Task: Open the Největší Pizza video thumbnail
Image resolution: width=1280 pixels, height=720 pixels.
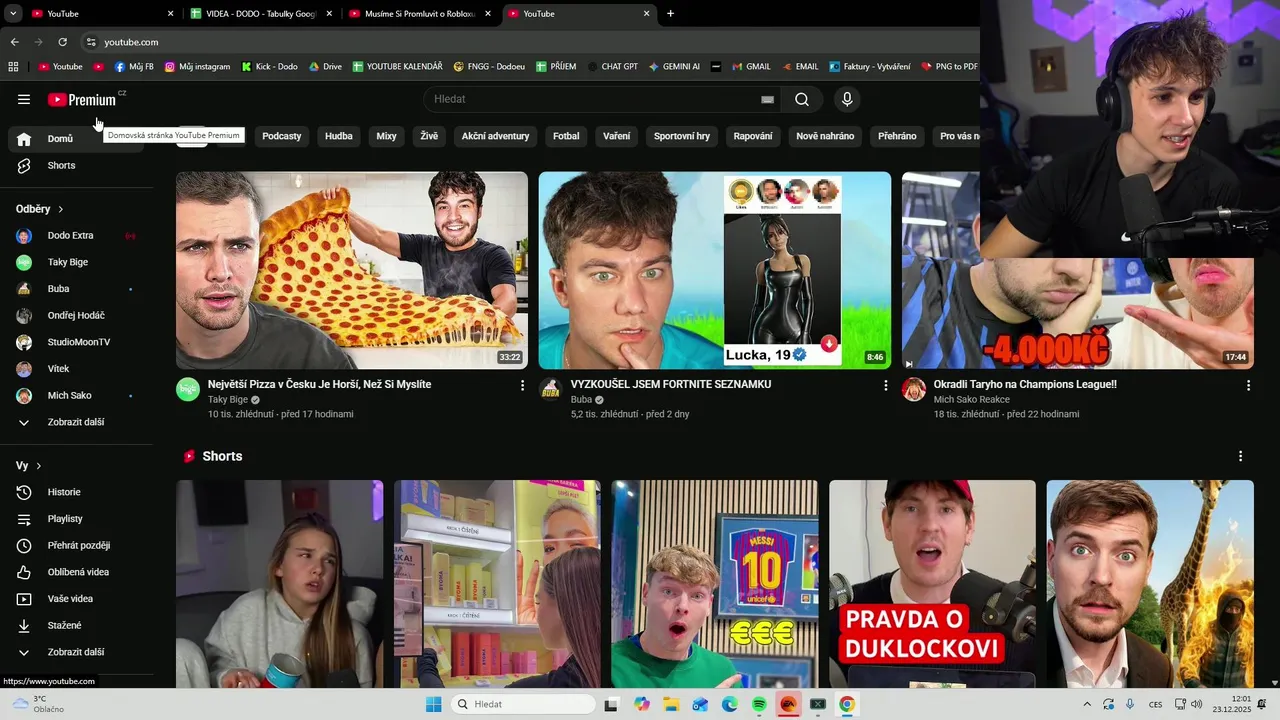Action: pyautogui.click(x=352, y=270)
